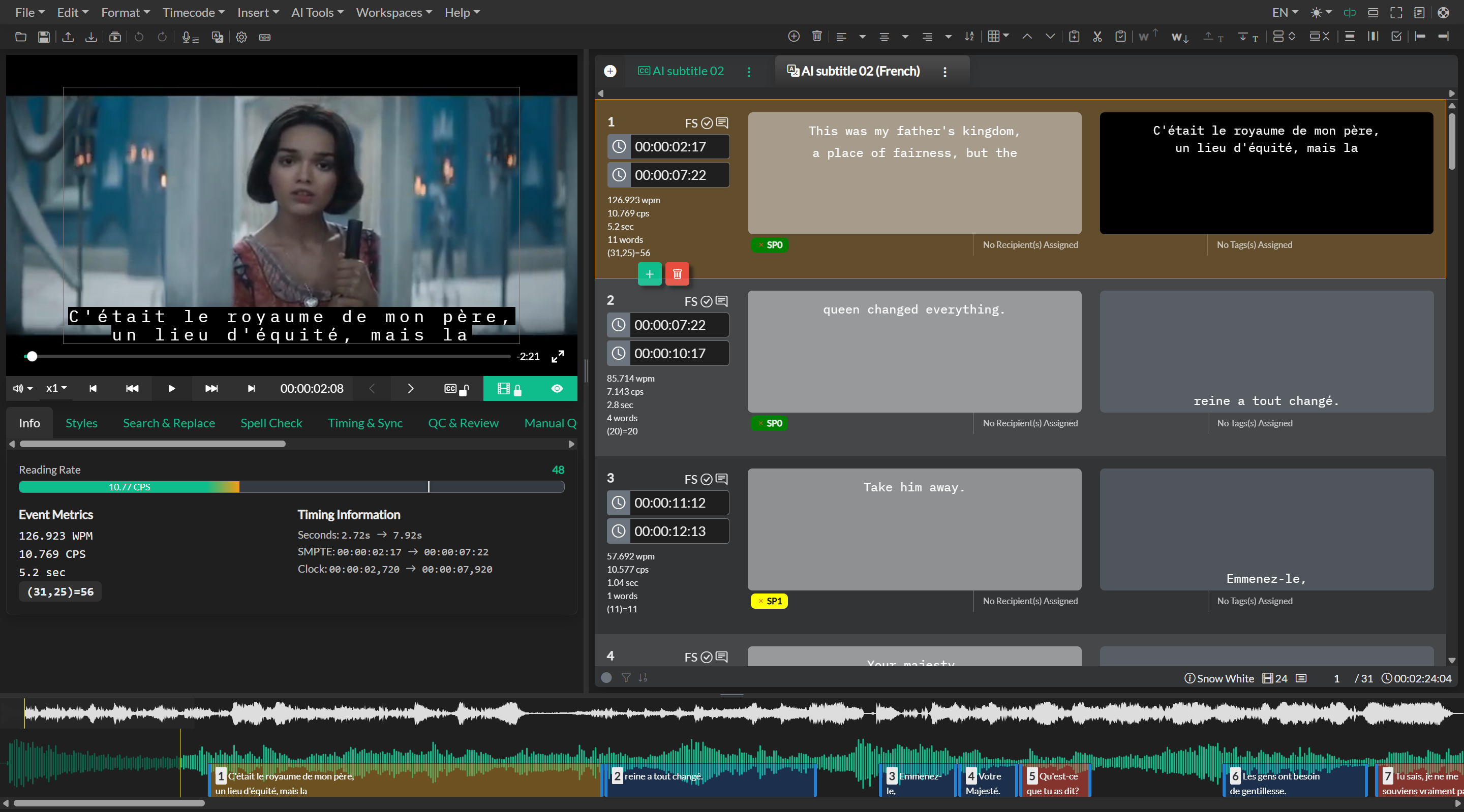Insert event after event 1 with green plus

point(650,274)
